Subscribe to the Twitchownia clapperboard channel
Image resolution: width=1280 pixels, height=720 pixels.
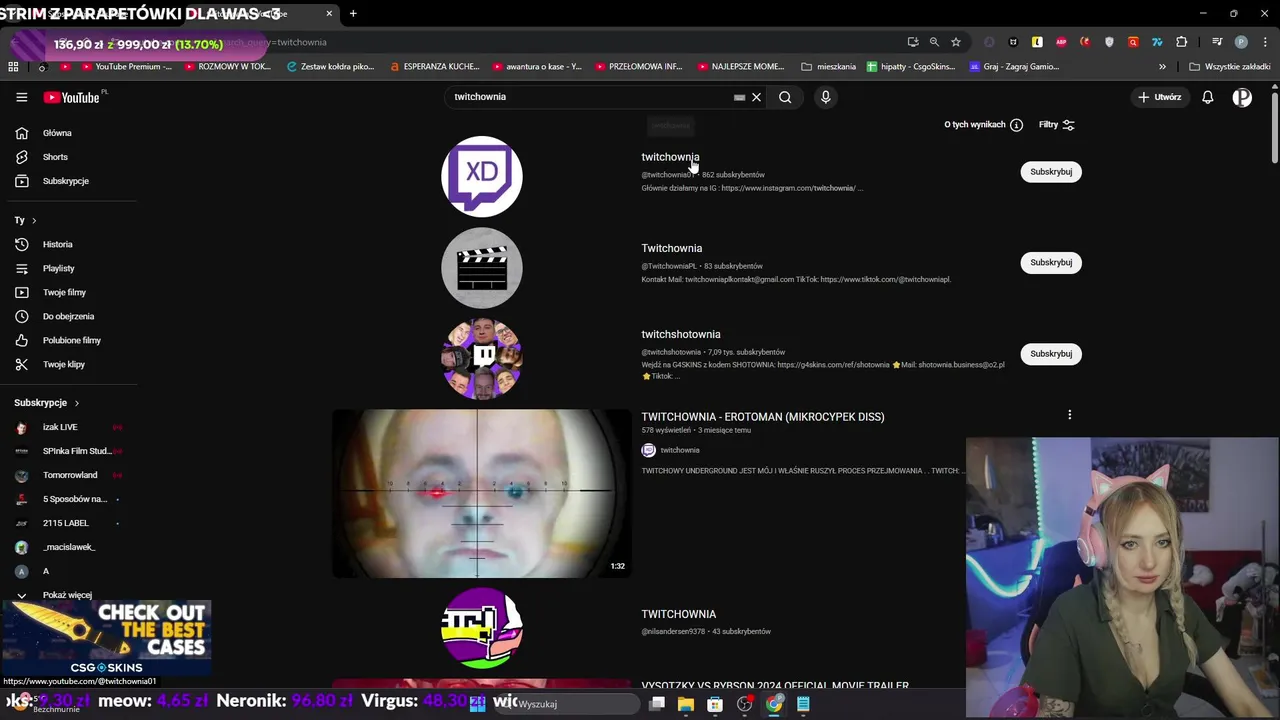click(1051, 263)
